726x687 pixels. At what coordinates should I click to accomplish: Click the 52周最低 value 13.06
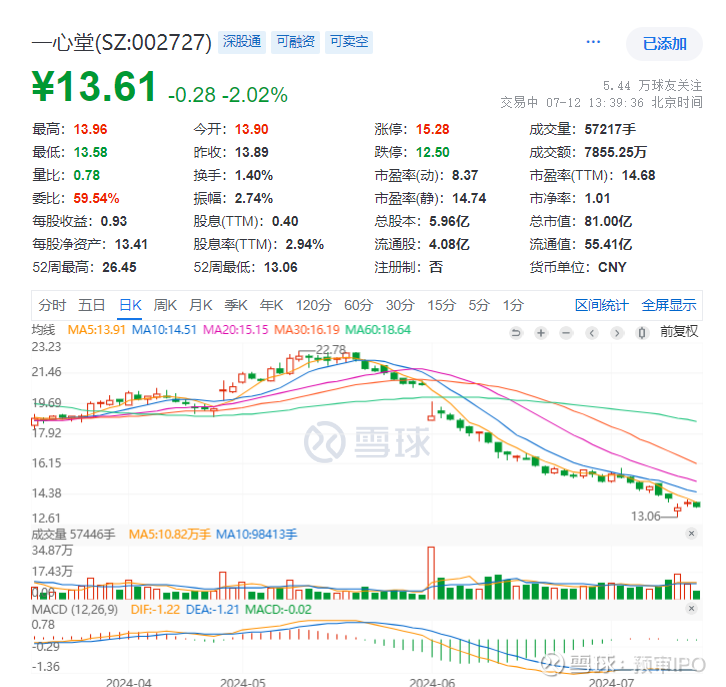click(x=281, y=268)
